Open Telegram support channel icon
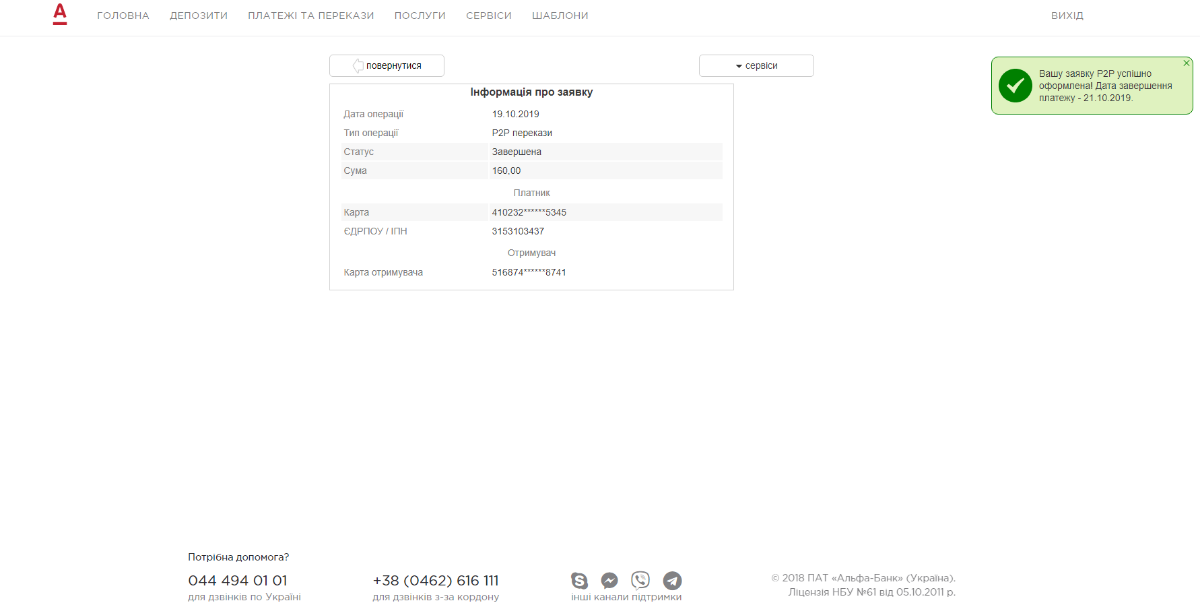The height and width of the screenshot is (607, 1200). pos(673,580)
